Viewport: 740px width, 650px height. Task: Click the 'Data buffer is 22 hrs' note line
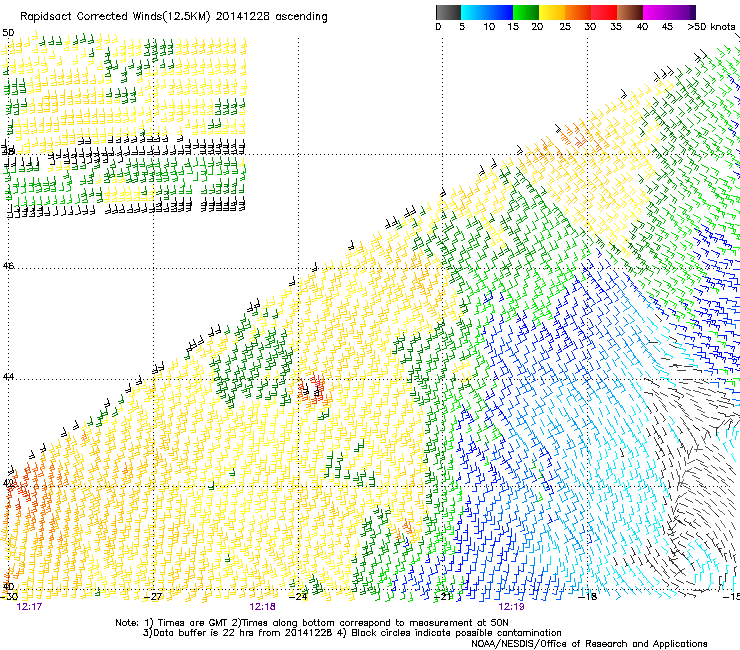tap(352, 633)
